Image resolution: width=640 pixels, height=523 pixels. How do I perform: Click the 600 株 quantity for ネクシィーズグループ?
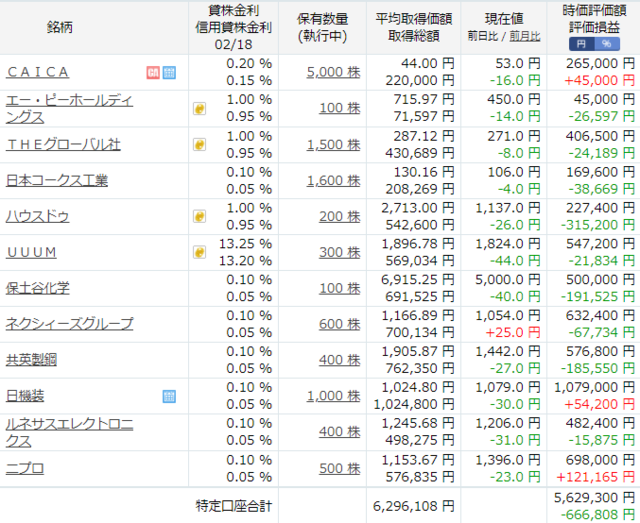coord(340,324)
